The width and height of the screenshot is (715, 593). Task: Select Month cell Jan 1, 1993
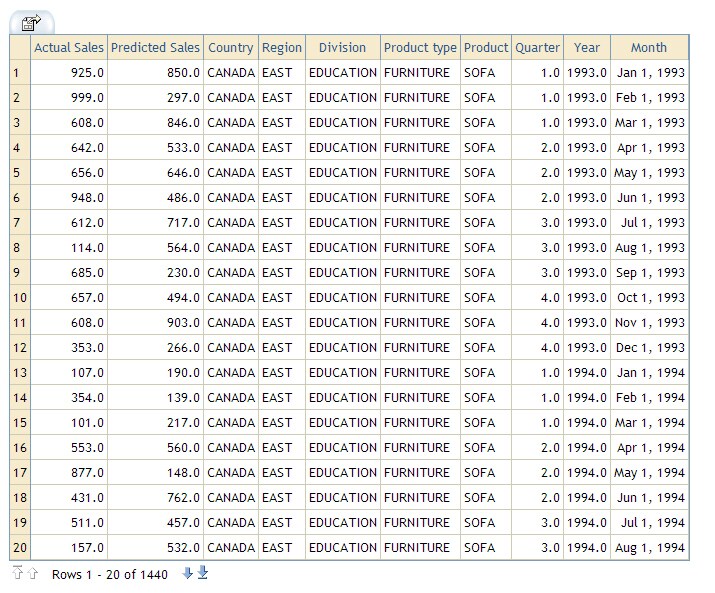pyautogui.click(x=649, y=73)
